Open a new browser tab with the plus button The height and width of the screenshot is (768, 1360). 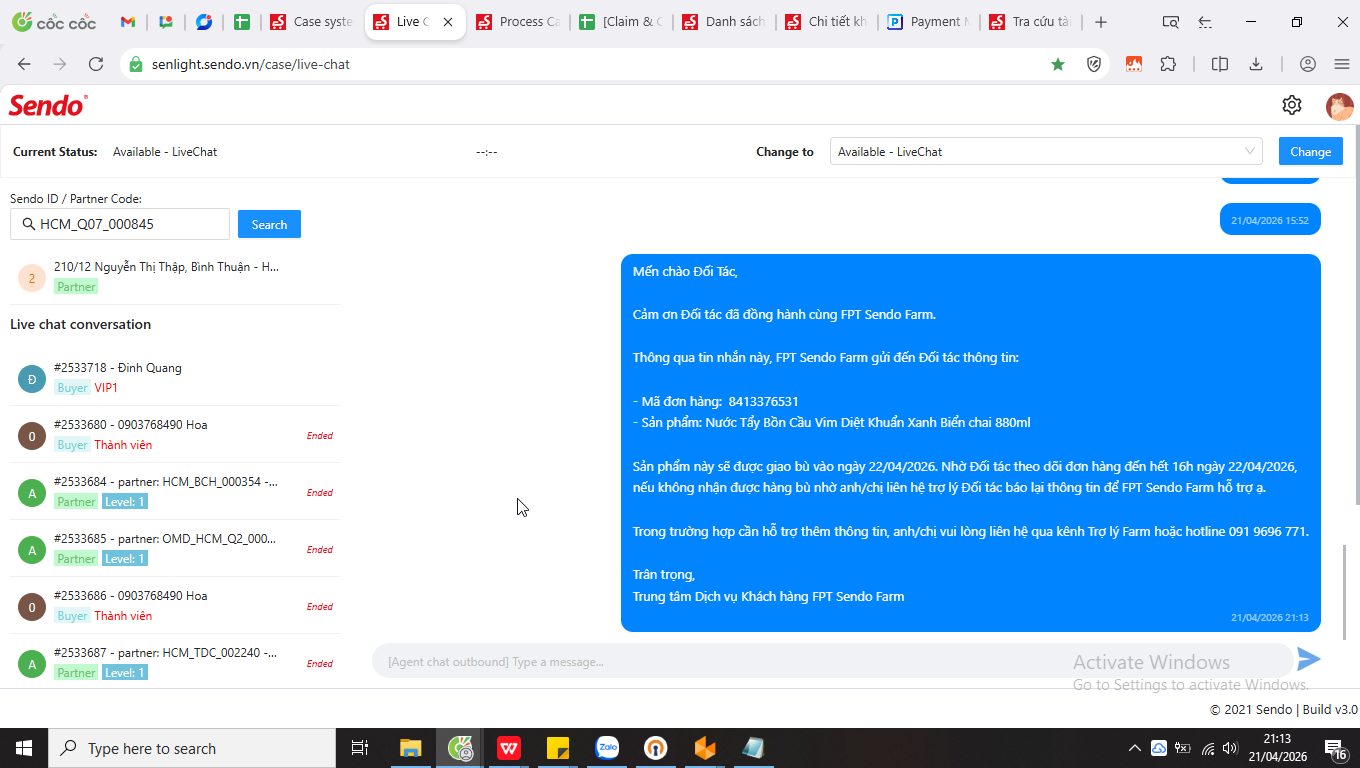click(x=1101, y=22)
